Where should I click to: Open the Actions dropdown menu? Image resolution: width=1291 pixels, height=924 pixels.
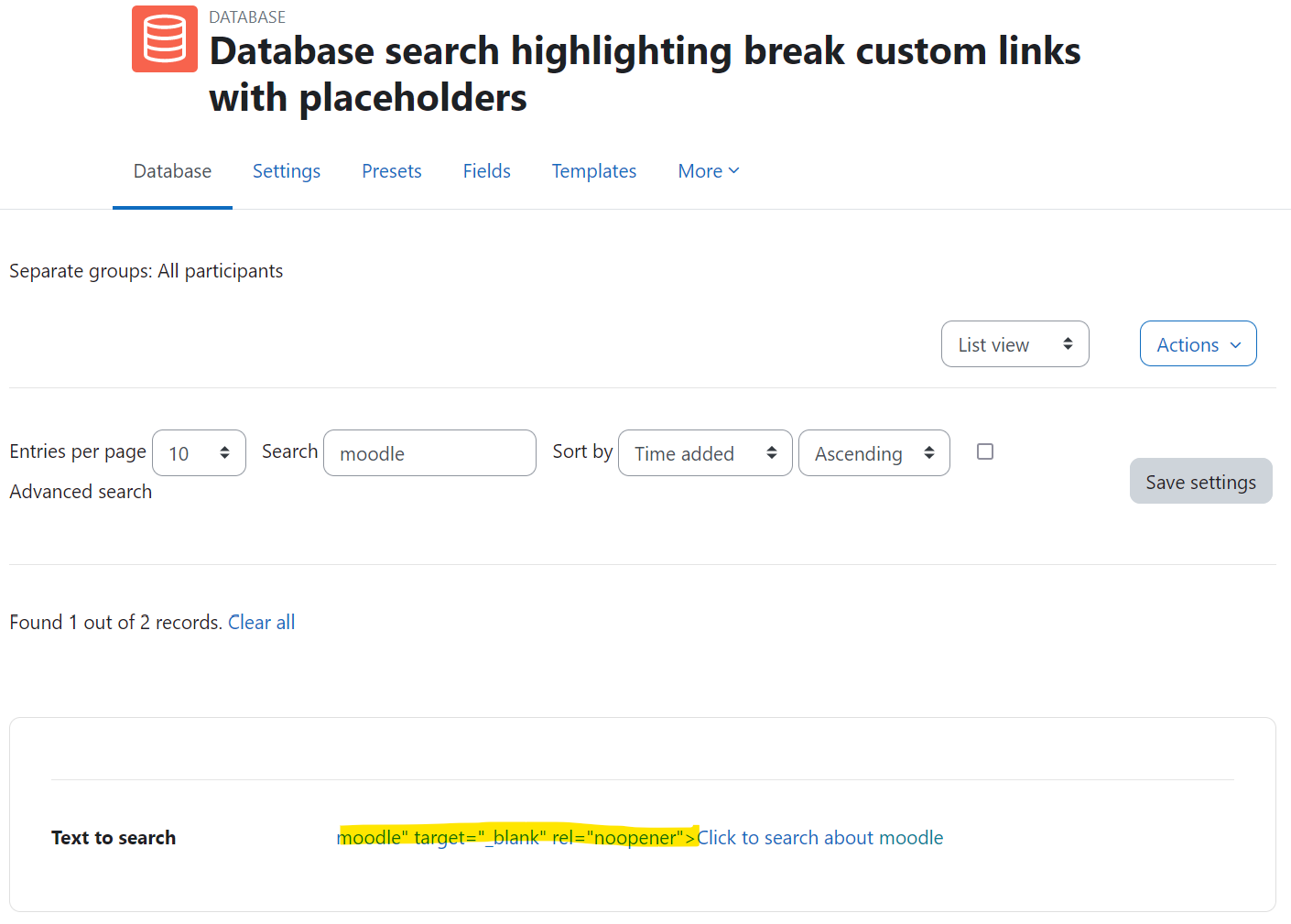click(1198, 344)
